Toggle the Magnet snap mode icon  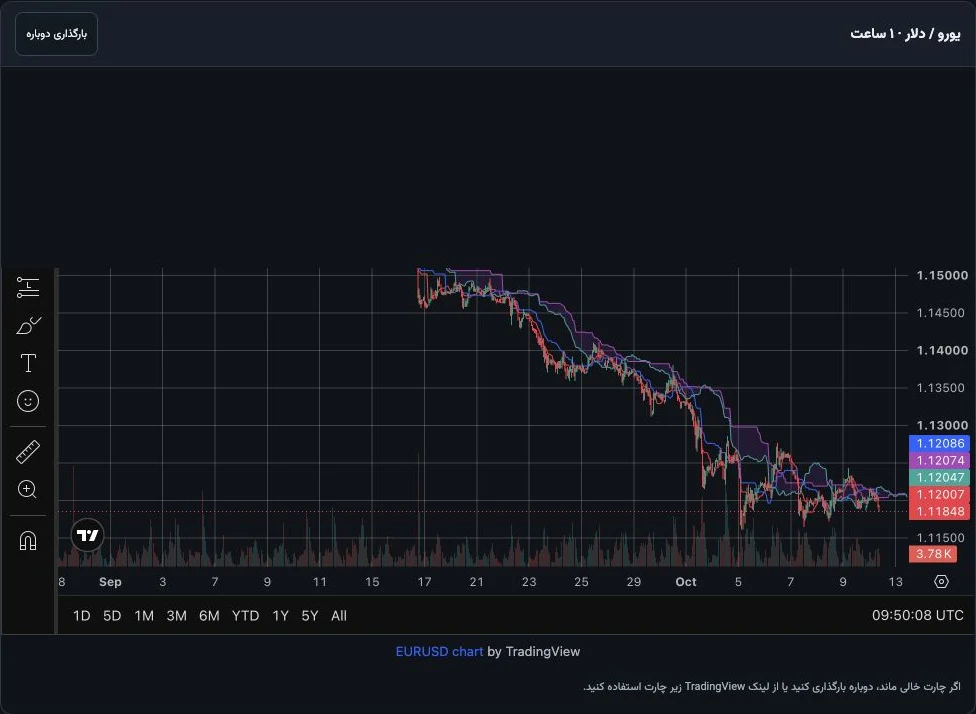[28, 540]
